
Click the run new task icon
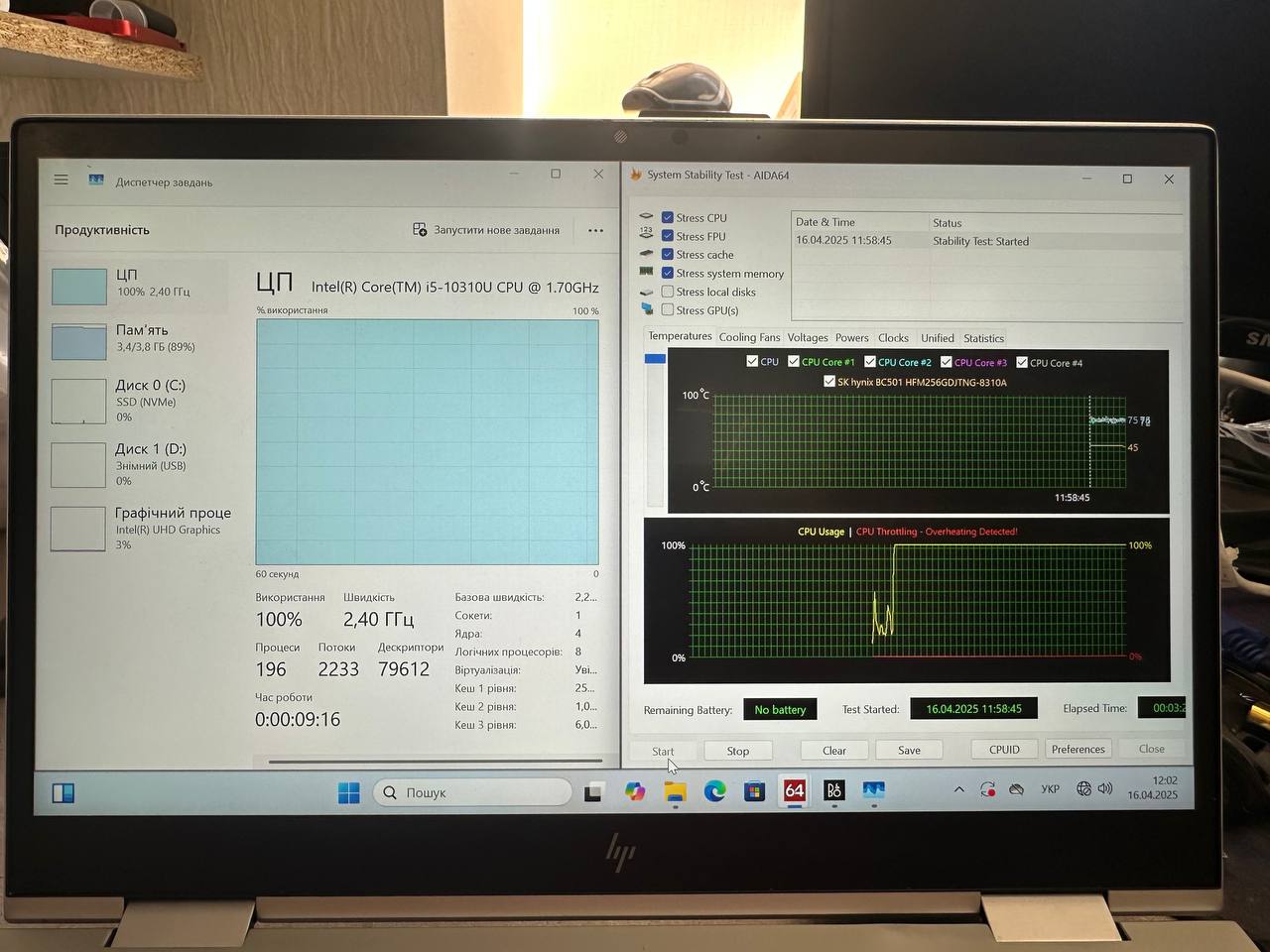420,230
